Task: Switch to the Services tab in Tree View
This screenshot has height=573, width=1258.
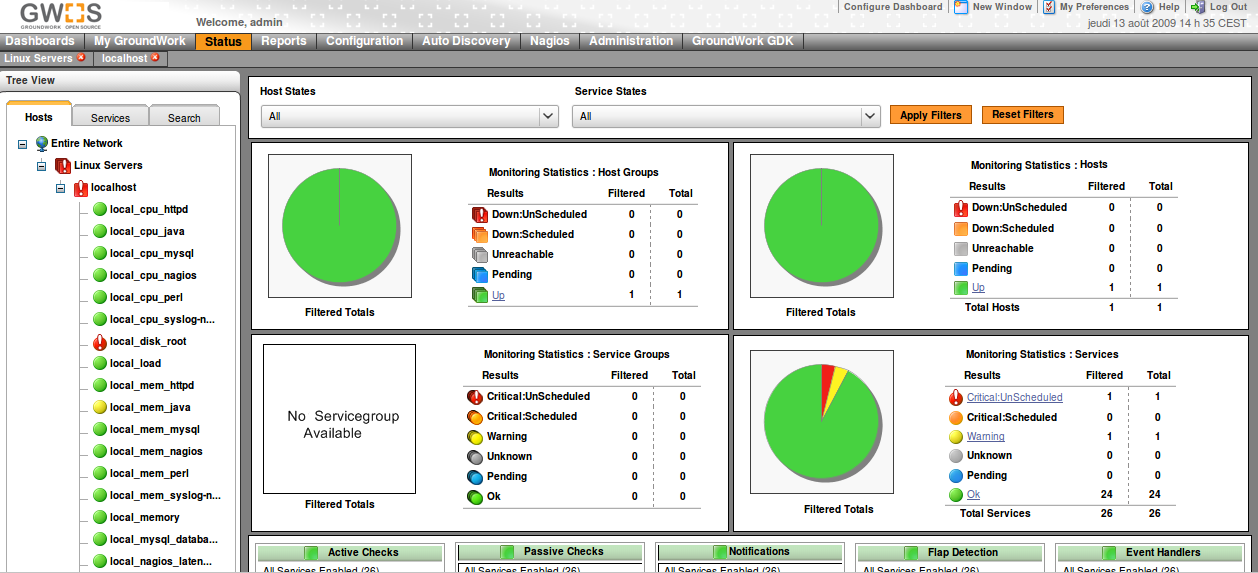Action: coord(110,118)
